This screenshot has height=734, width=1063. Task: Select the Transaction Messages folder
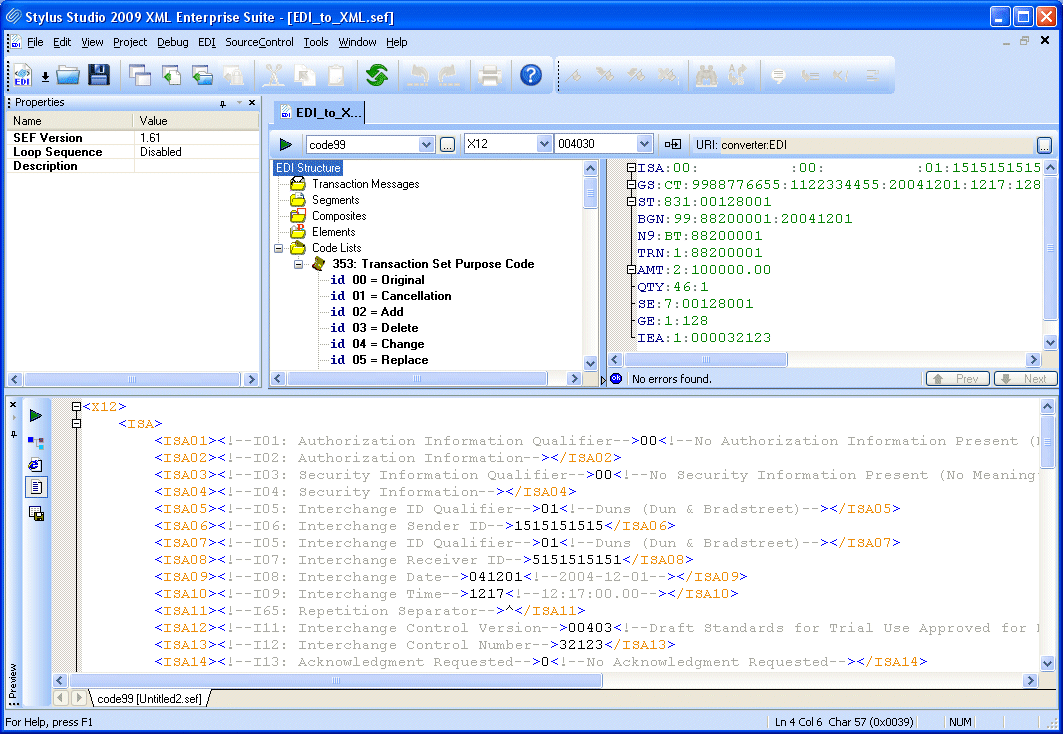point(365,184)
